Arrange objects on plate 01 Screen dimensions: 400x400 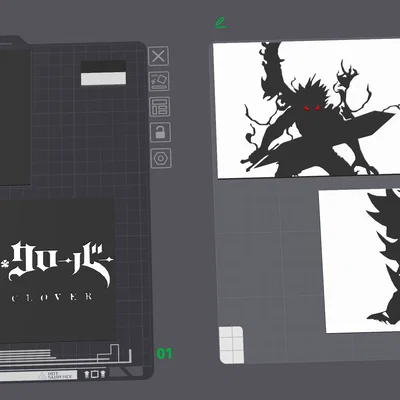pyautogui.click(x=160, y=107)
